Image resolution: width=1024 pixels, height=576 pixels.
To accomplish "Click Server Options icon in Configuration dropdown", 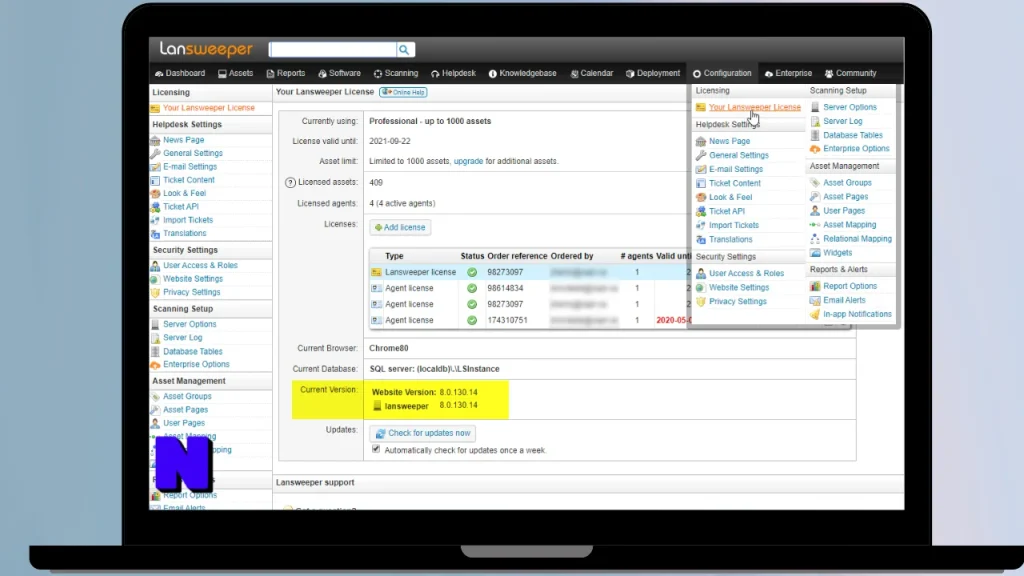I will pos(815,107).
